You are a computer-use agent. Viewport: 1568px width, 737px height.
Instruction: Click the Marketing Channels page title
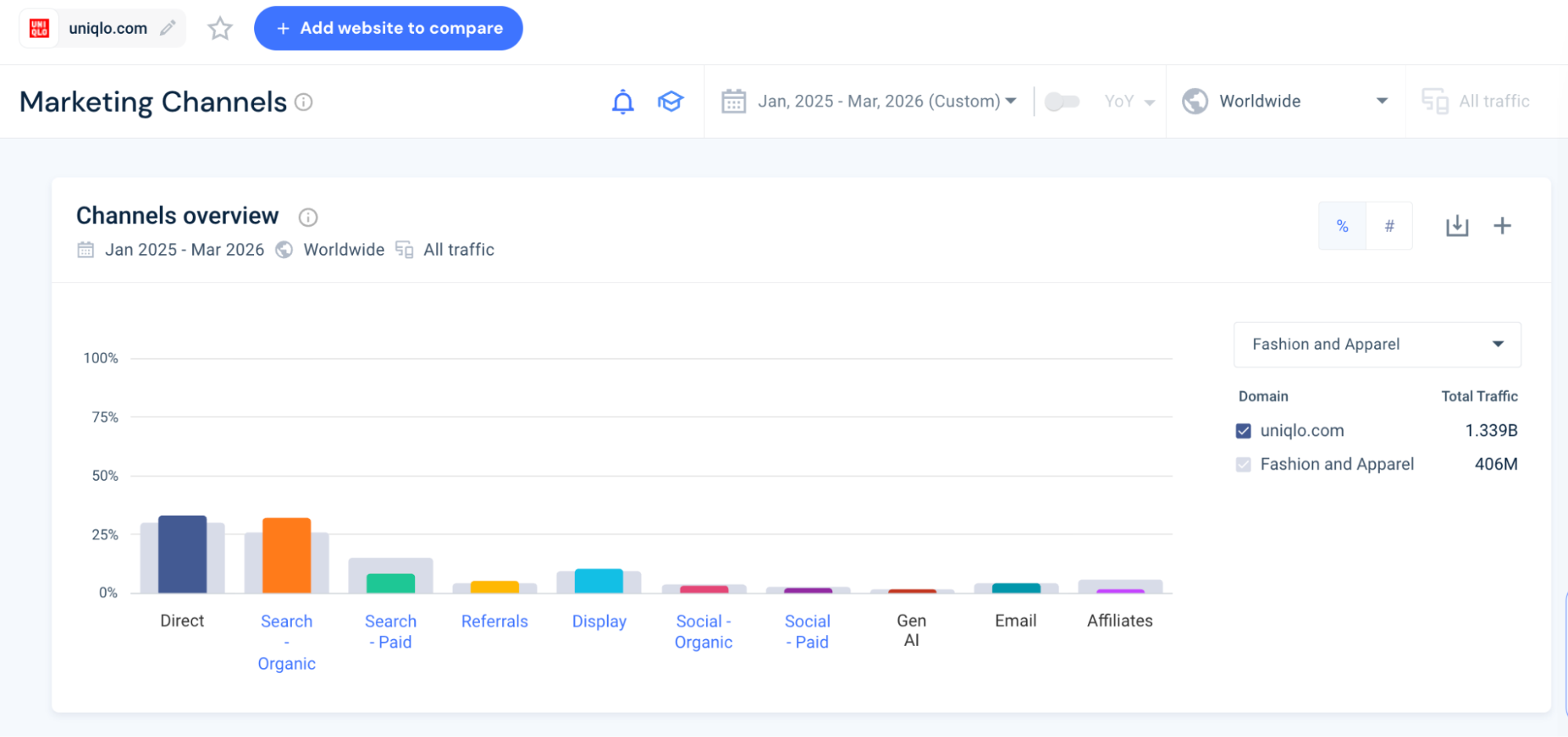coord(153,102)
